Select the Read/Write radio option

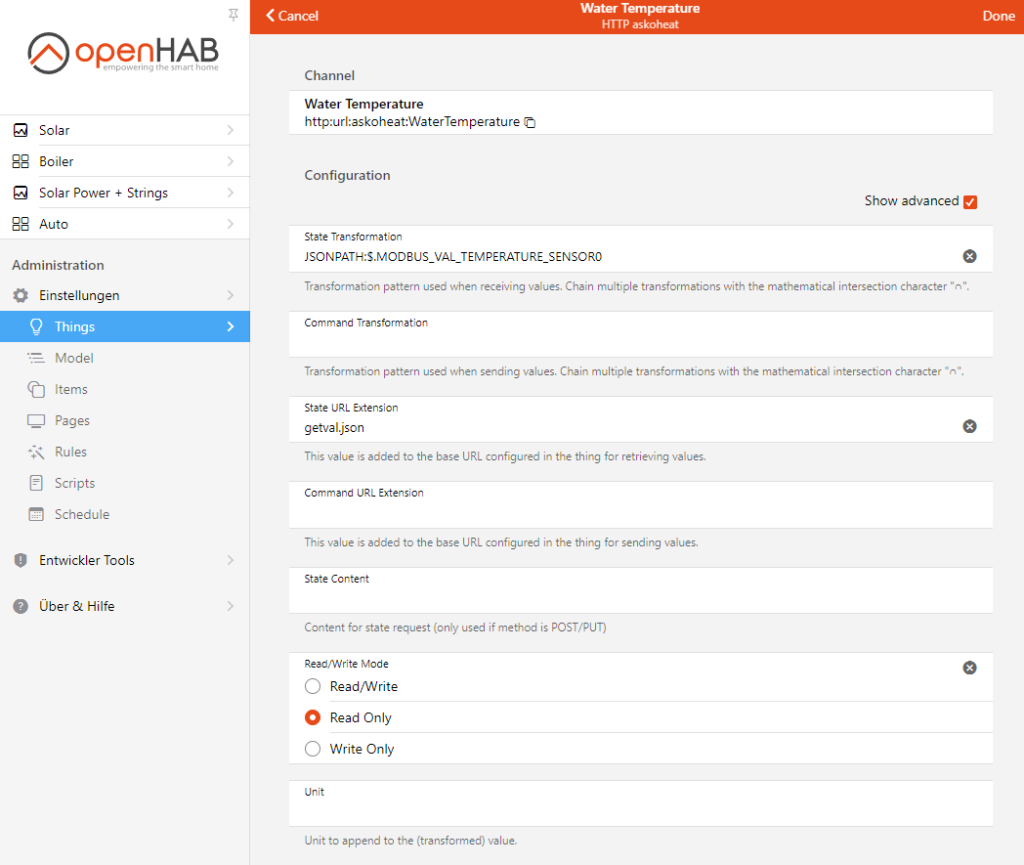[313, 686]
